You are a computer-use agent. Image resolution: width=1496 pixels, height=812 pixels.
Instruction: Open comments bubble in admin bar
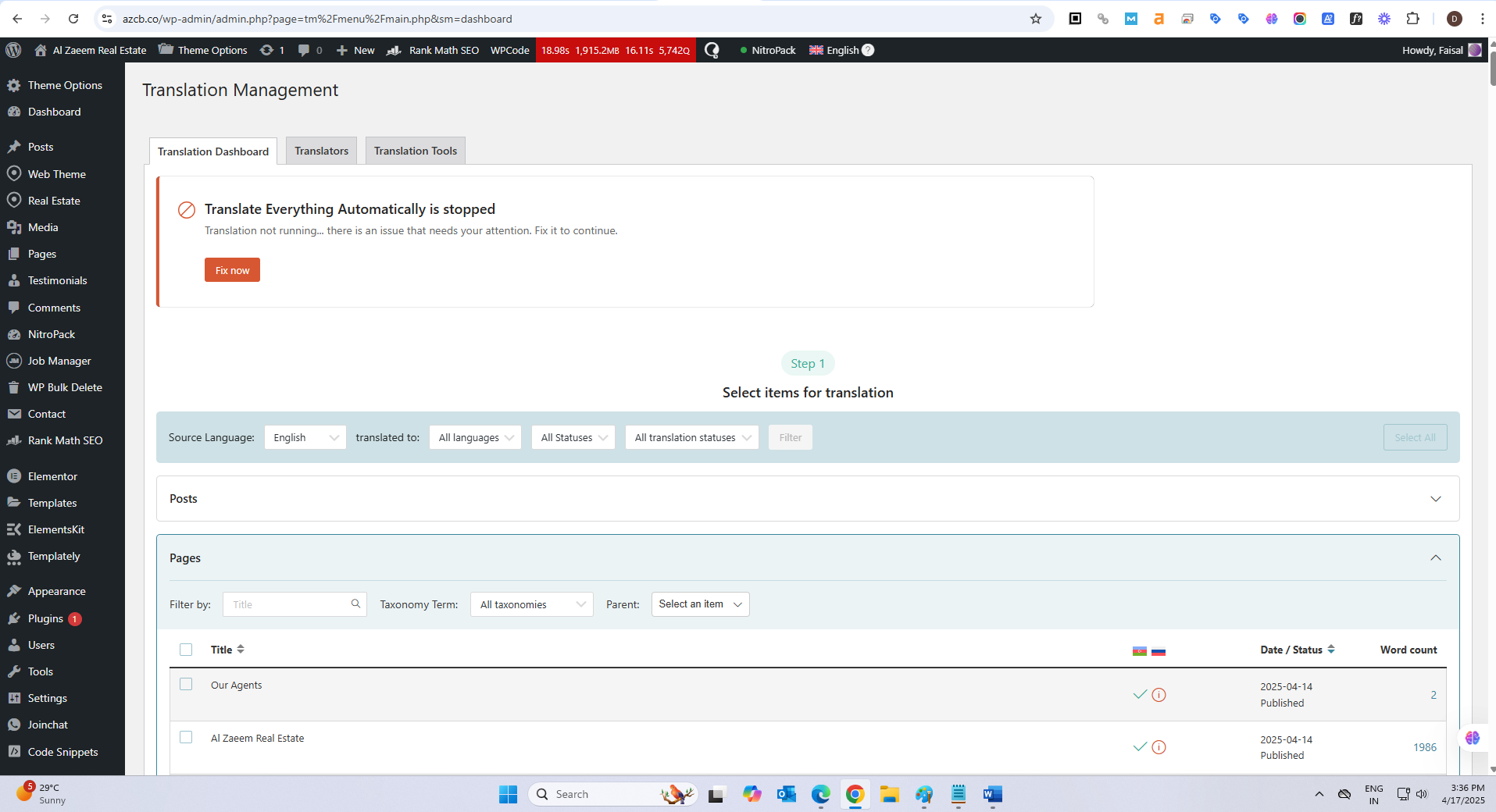310,50
